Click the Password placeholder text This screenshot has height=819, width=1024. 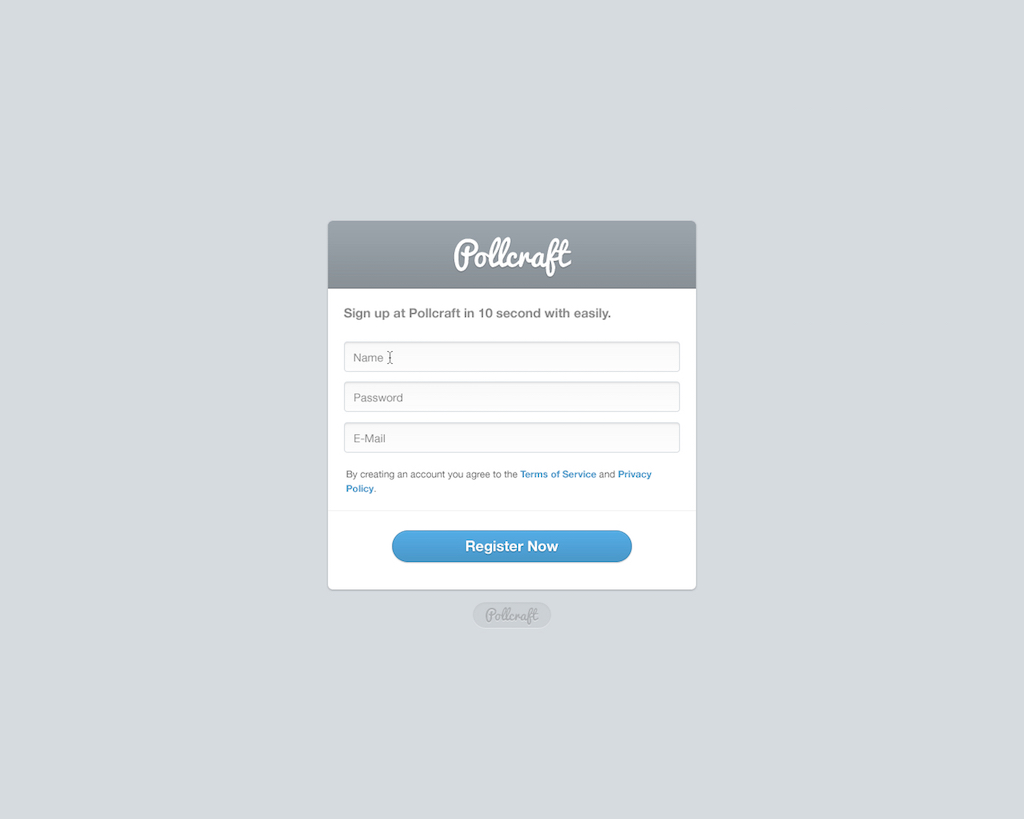pos(378,398)
